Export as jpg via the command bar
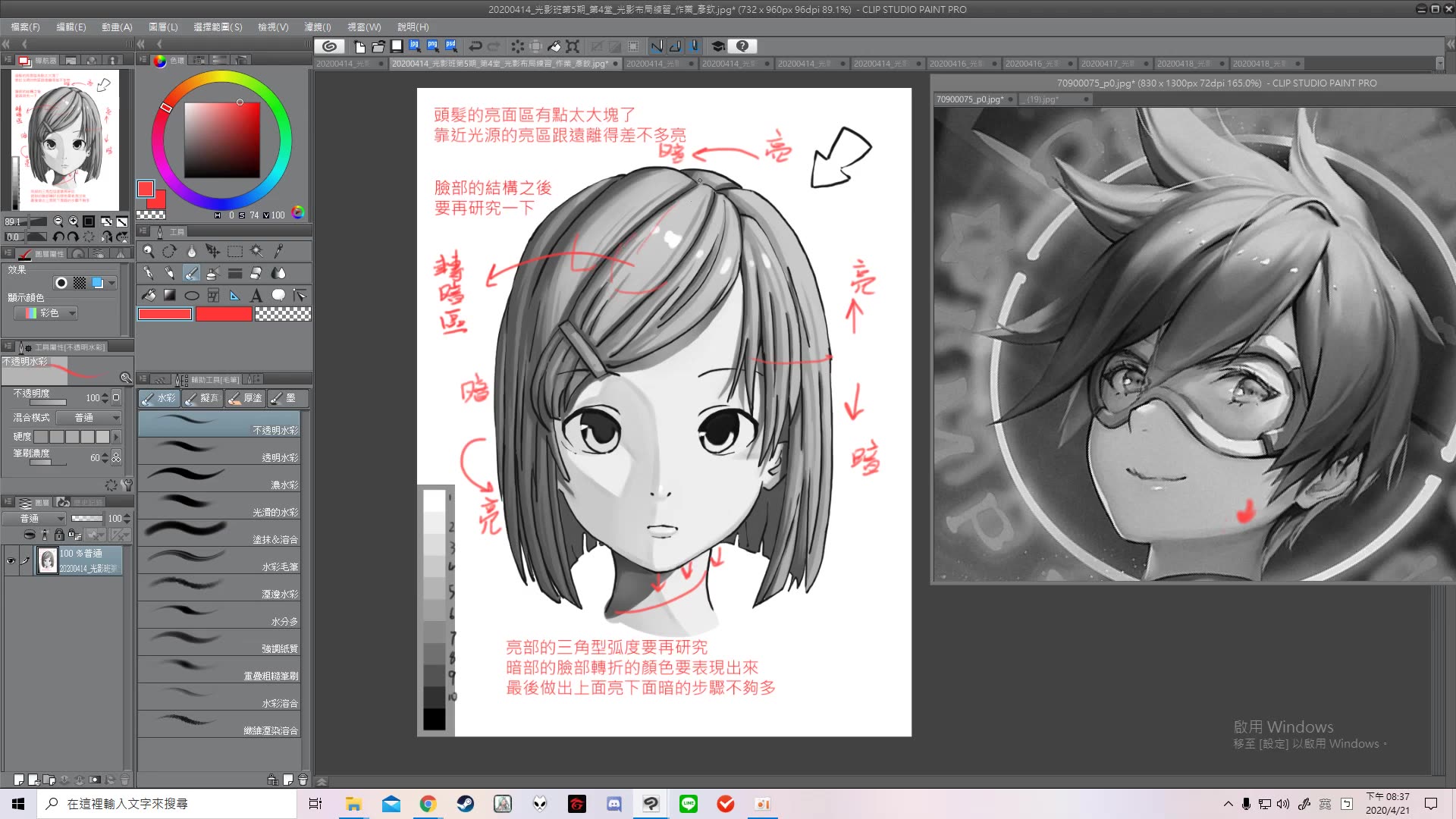This screenshot has width=1456, height=819. (x=415, y=46)
